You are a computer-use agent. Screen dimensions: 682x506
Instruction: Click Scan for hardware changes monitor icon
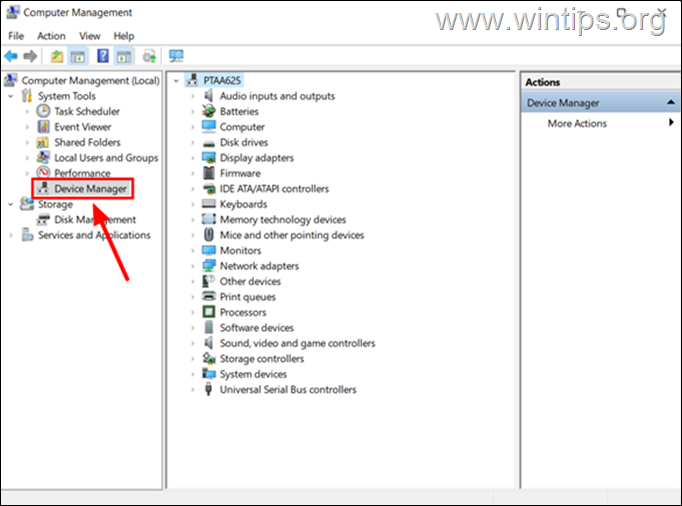(x=176, y=56)
